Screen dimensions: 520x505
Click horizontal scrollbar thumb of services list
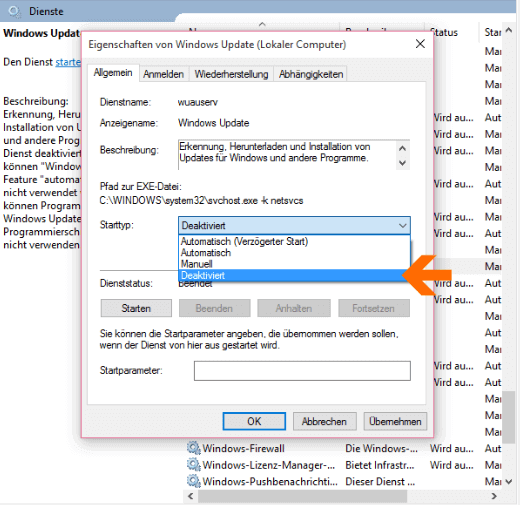303,496
